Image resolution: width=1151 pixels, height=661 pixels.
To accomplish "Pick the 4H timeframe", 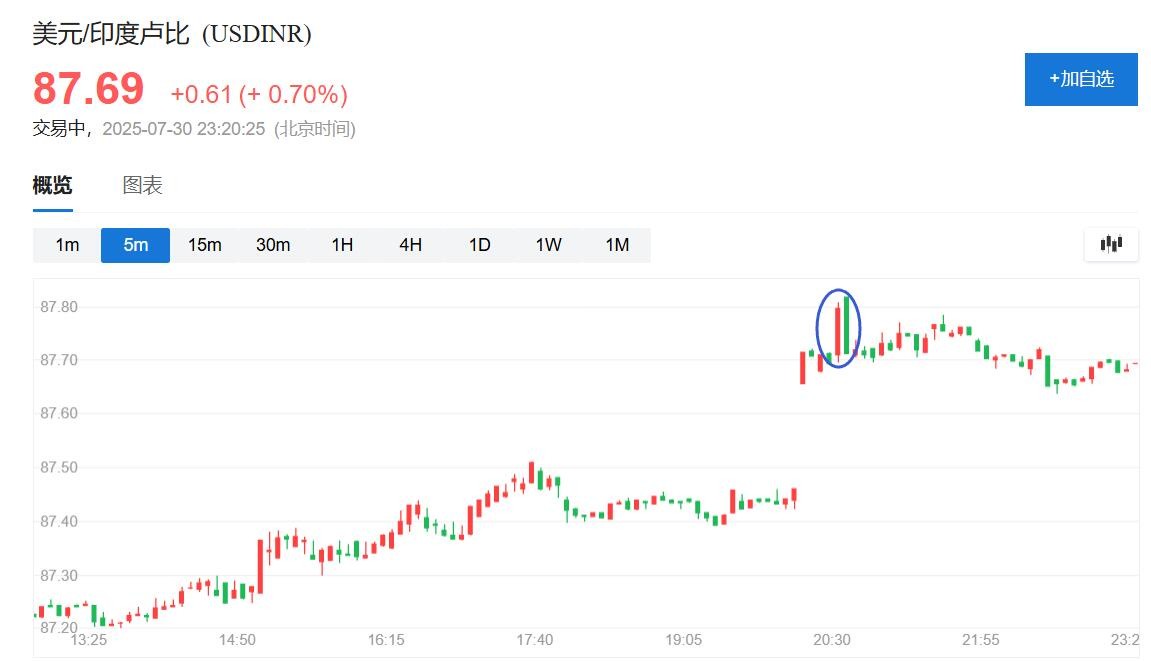I will pos(410,245).
